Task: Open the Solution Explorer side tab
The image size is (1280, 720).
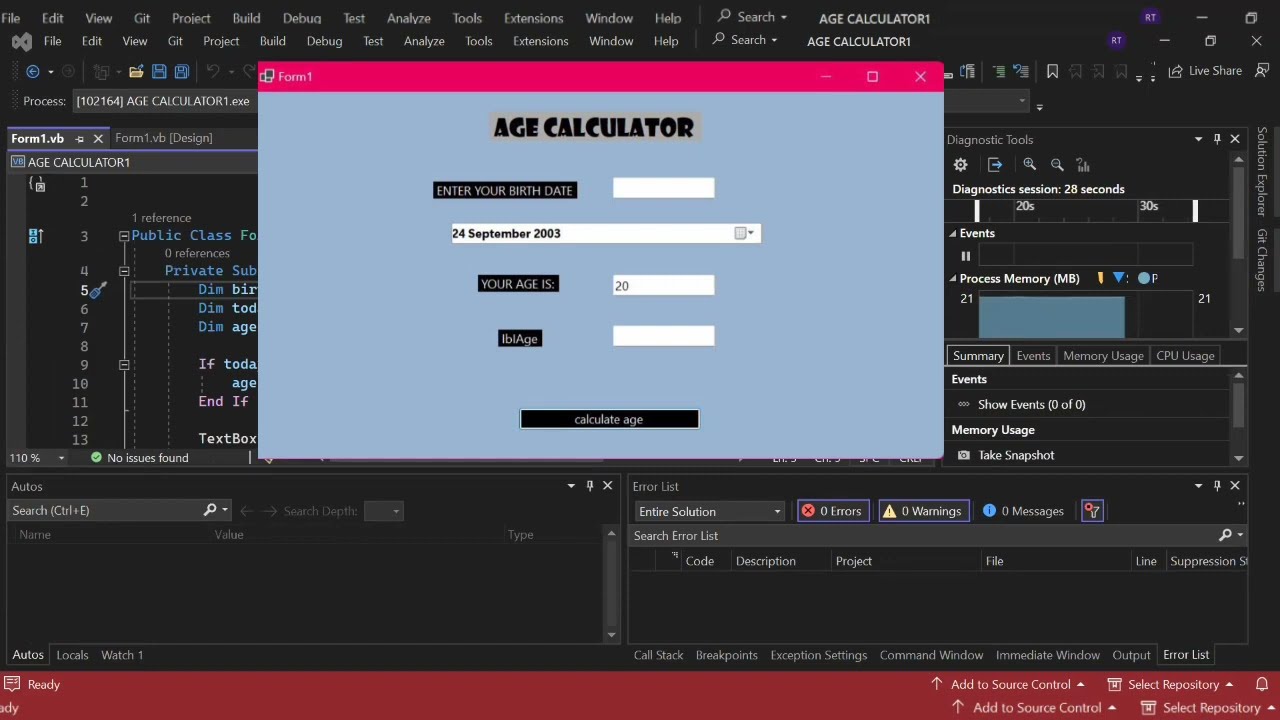Action: 1262,172
